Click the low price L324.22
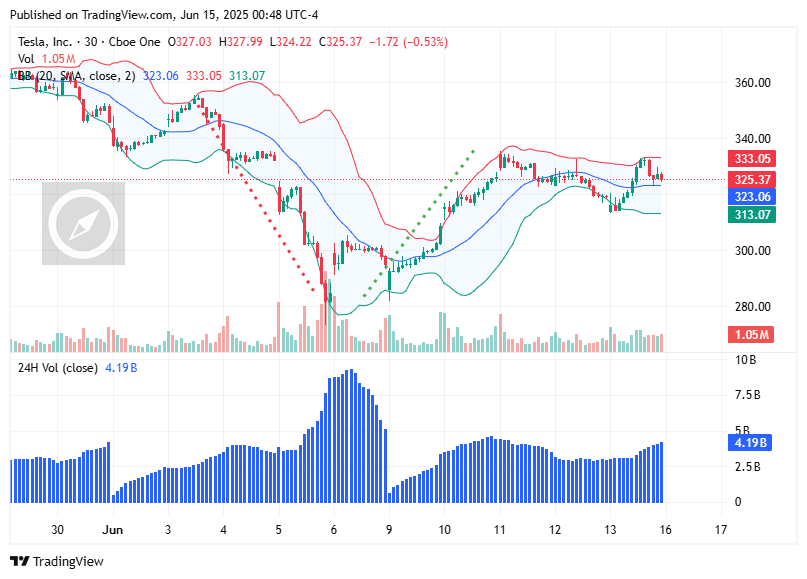This screenshot has width=807, height=579. (x=290, y=42)
